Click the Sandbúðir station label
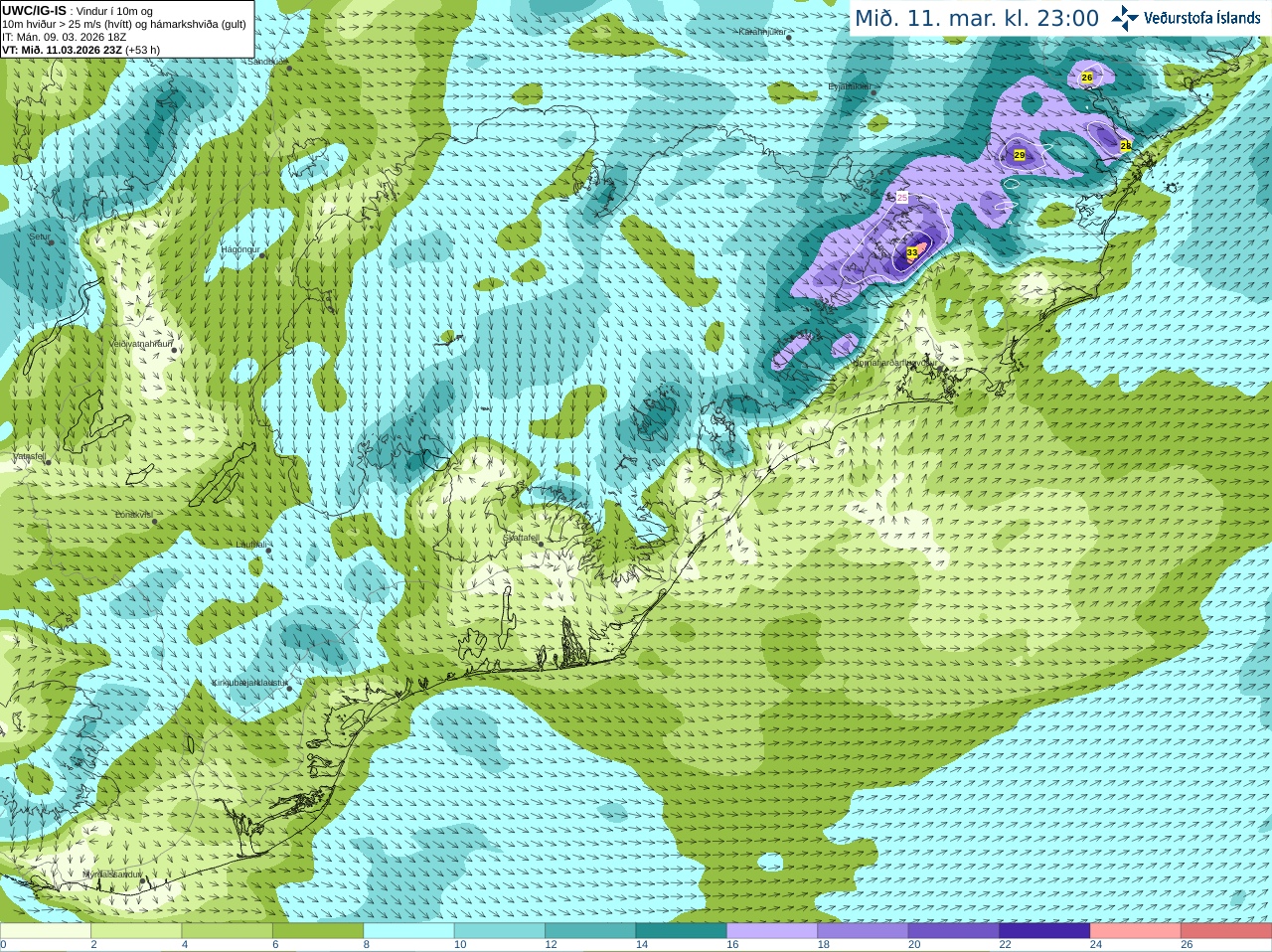 [x=266, y=61]
